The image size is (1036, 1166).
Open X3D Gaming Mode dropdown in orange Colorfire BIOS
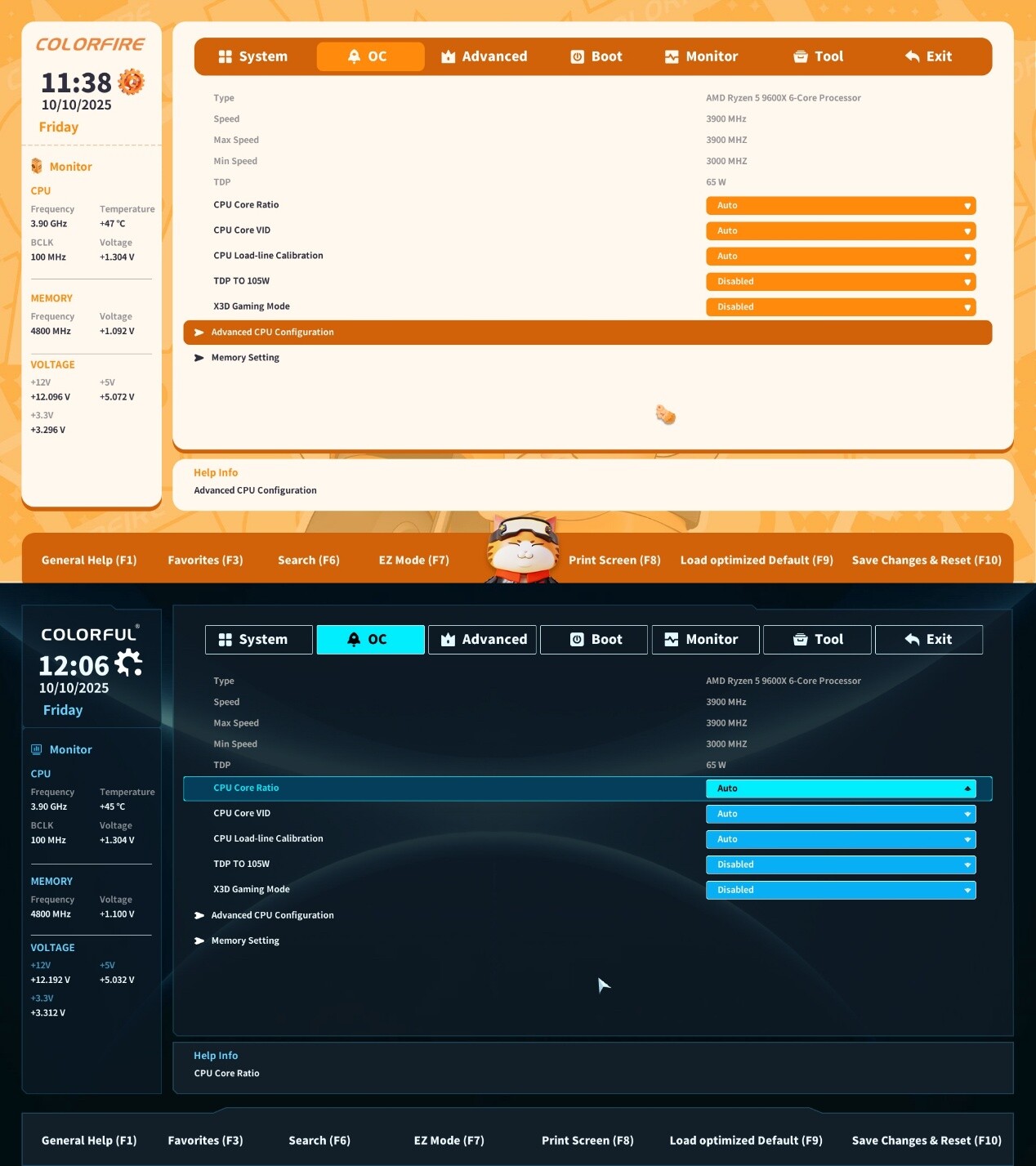pyautogui.click(x=841, y=306)
